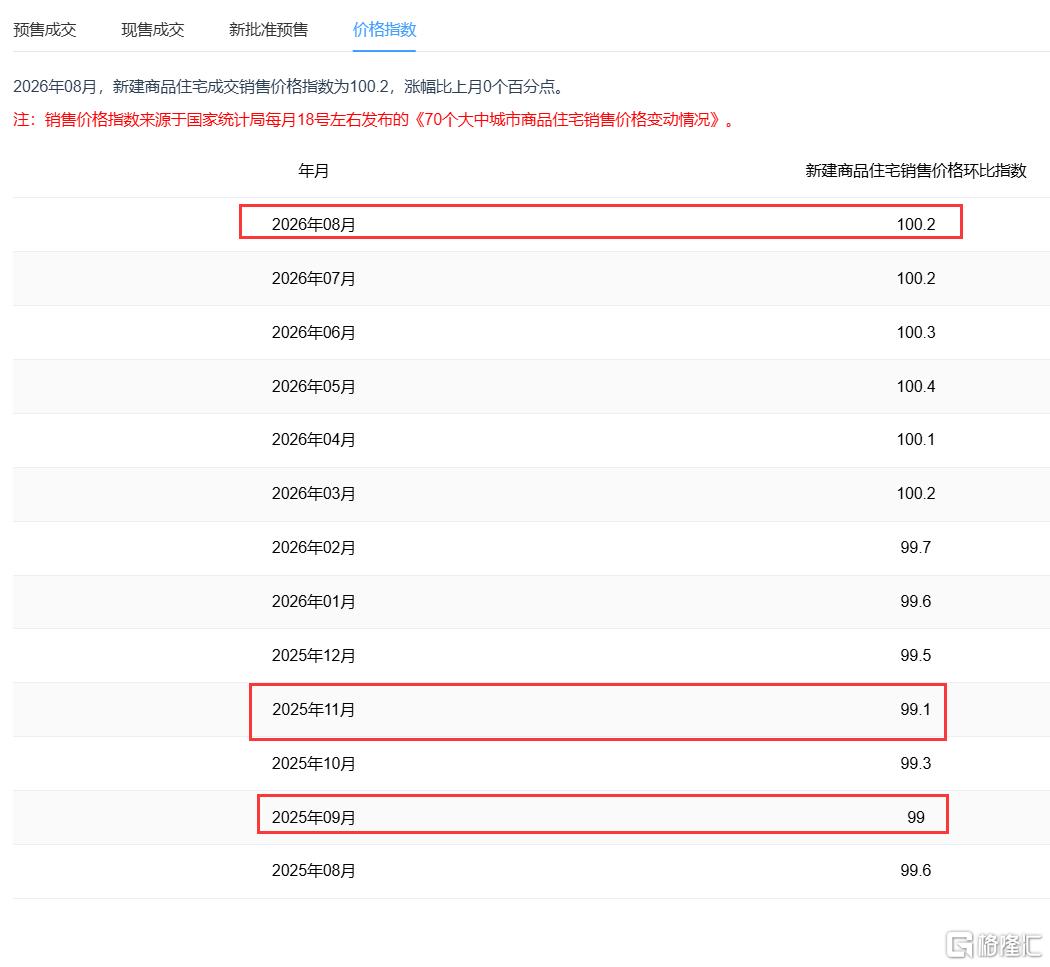1050x967 pixels.
Task: Select the 100.3 value for 2026年06月
Action: pyautogui.click(x=915, y=332)
